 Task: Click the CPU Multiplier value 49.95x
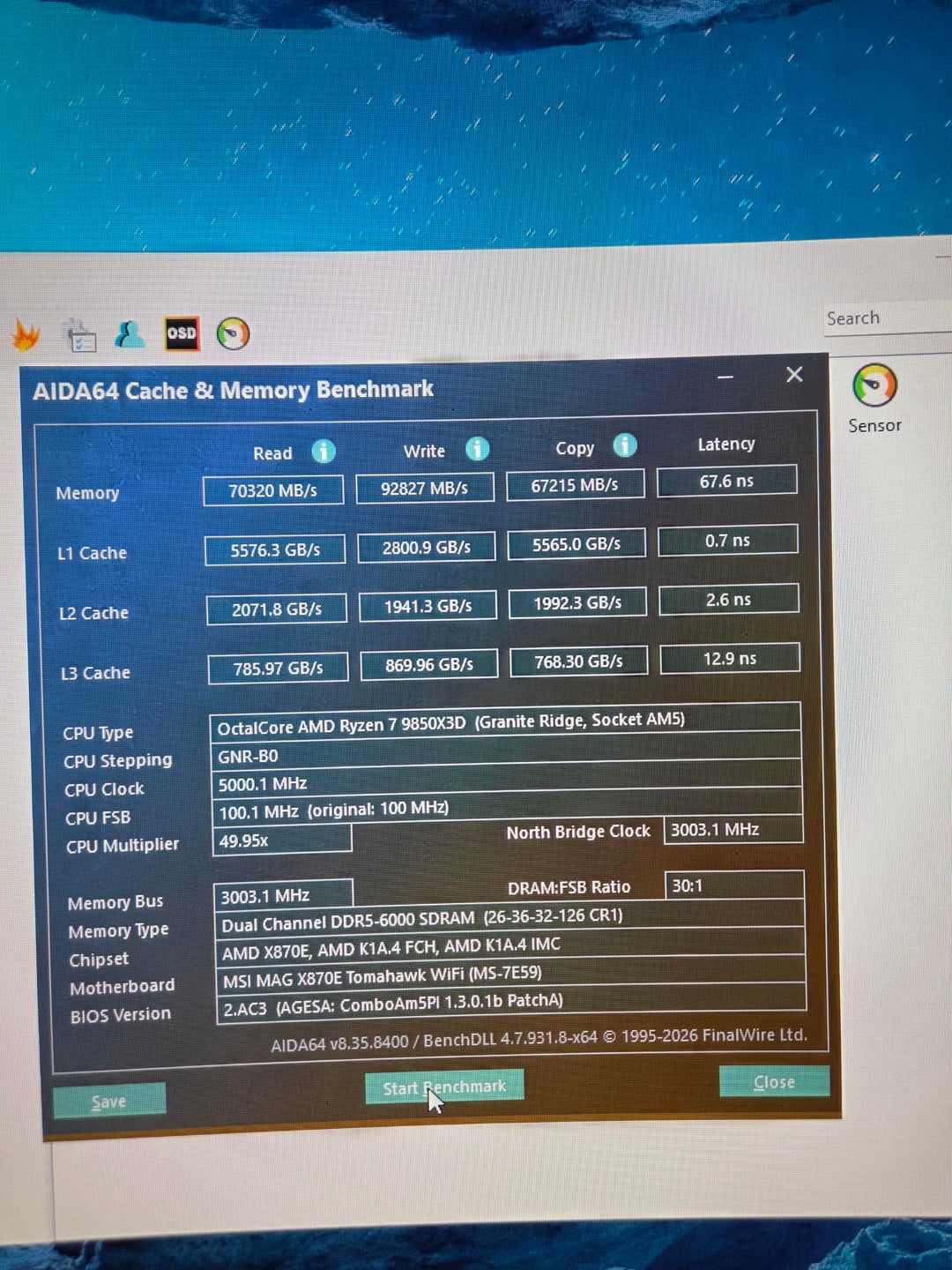pyautogui.click(x=282, y=840)
